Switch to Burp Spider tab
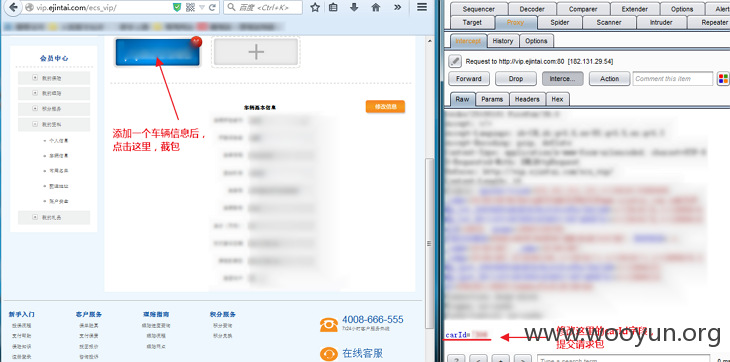Screen dimensions: 730x362 pos(560,22)
